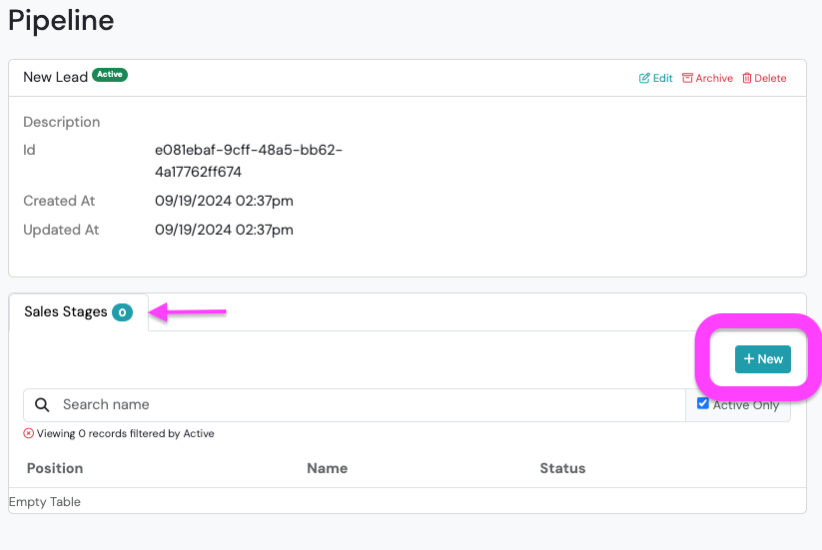Screen dimensions: 822x550
Task: Click the New Lead pipeline title
Action: (55, 77)
